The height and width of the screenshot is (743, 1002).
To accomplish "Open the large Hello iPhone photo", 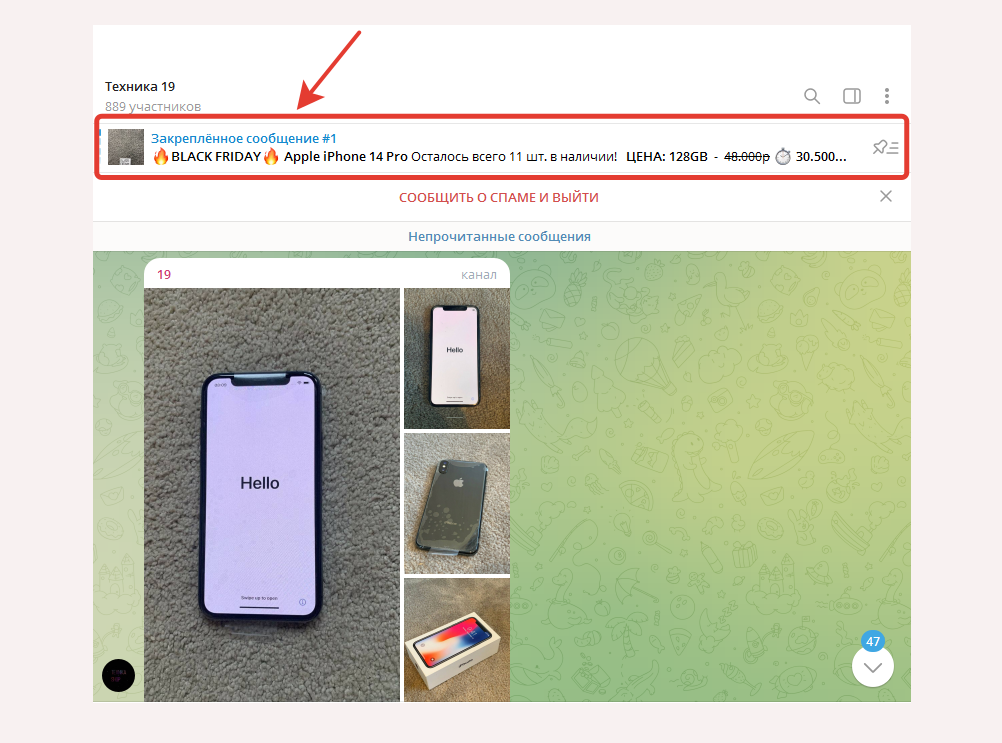I will point(272,494).
